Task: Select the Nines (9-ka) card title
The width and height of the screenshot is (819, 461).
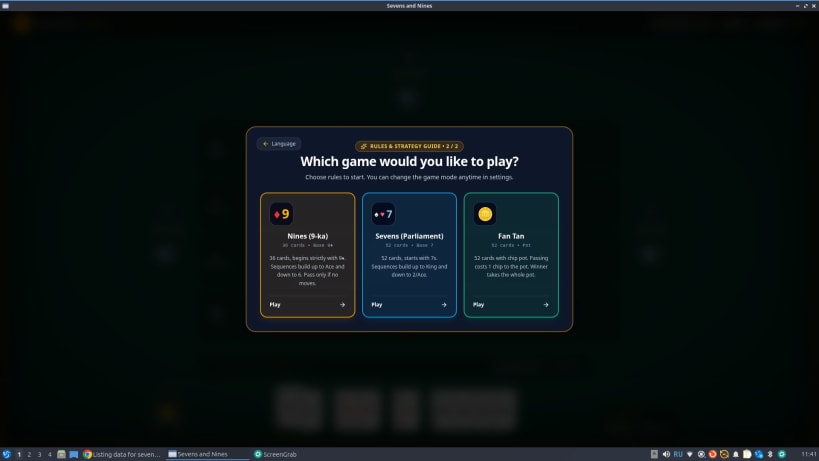Action: [308, 236]
